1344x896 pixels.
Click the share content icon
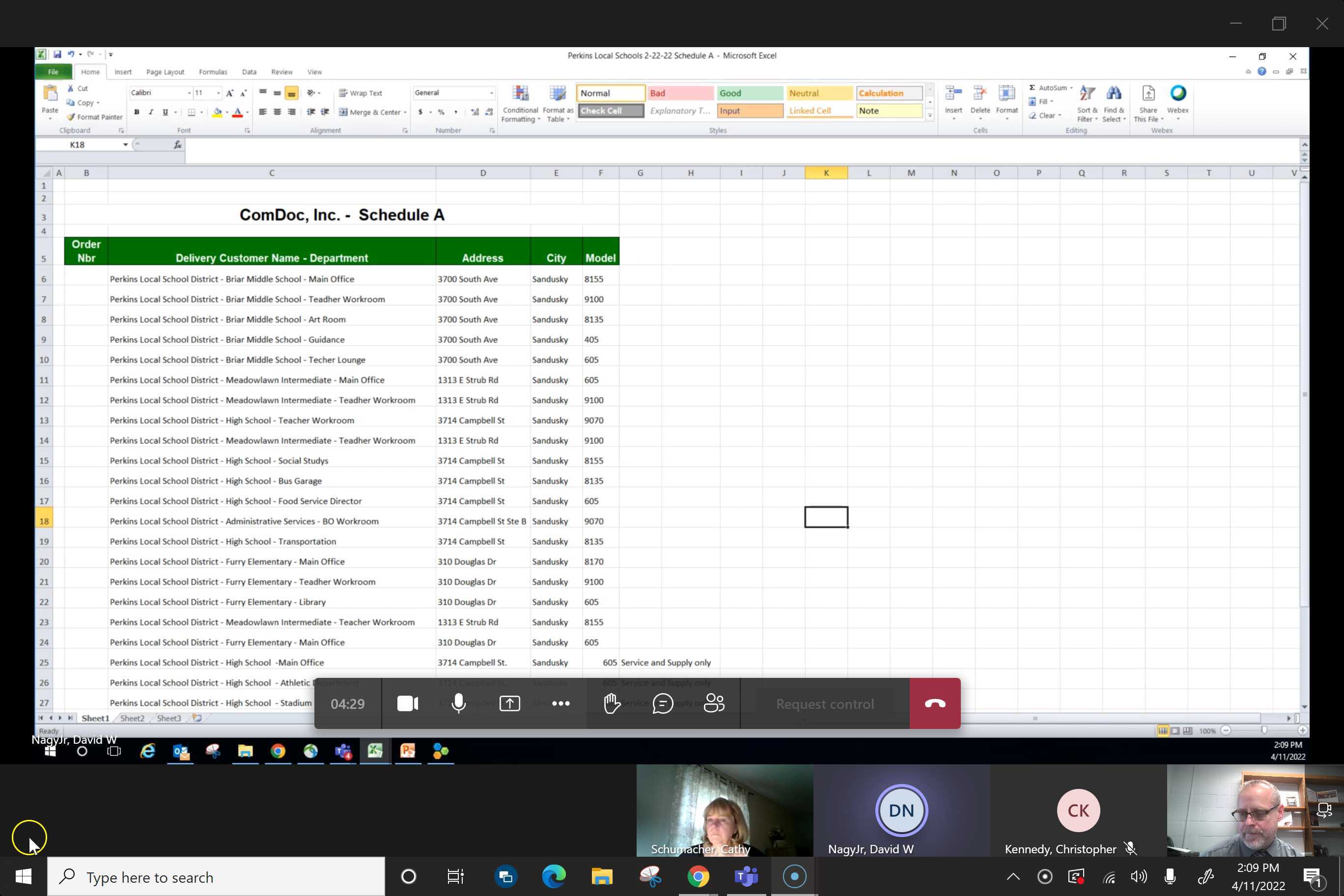[x=509, y=703]
